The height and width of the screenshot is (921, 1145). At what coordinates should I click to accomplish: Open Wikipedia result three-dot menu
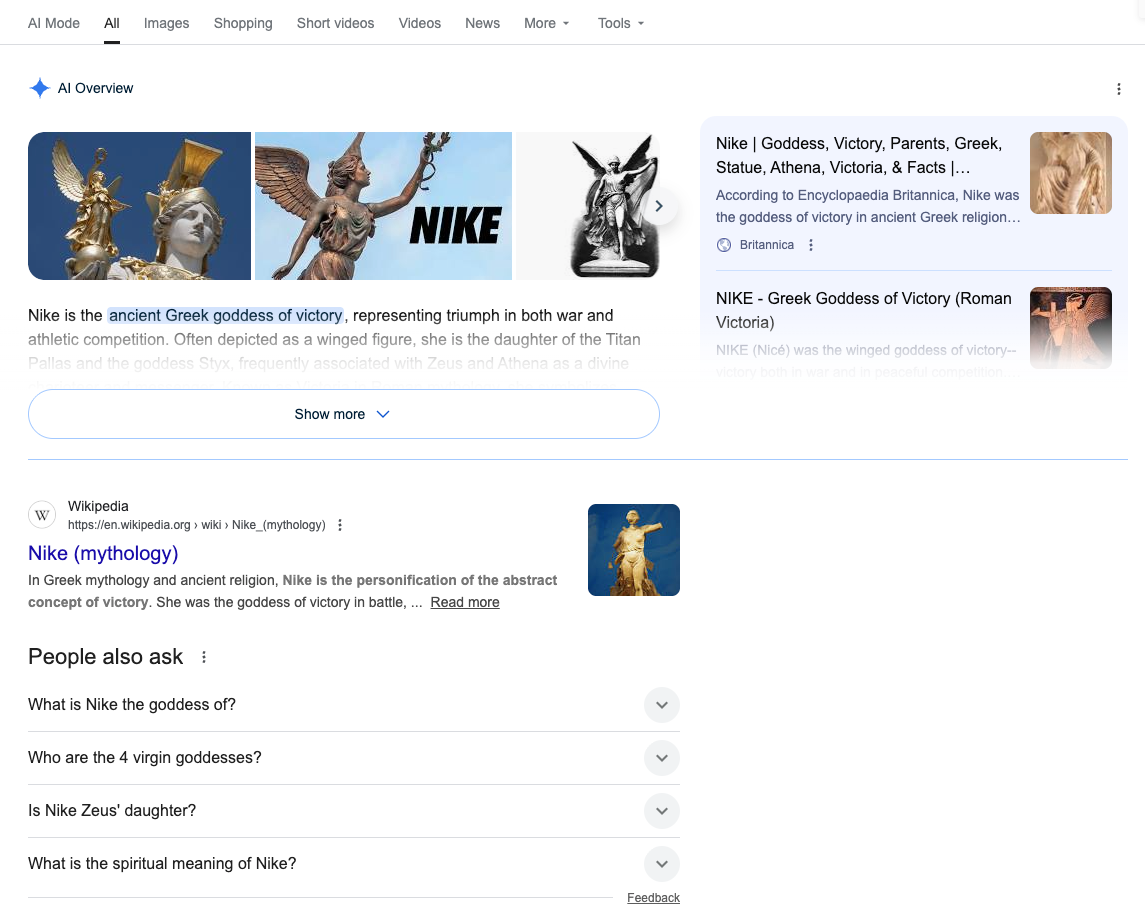[x=340, y=525]
